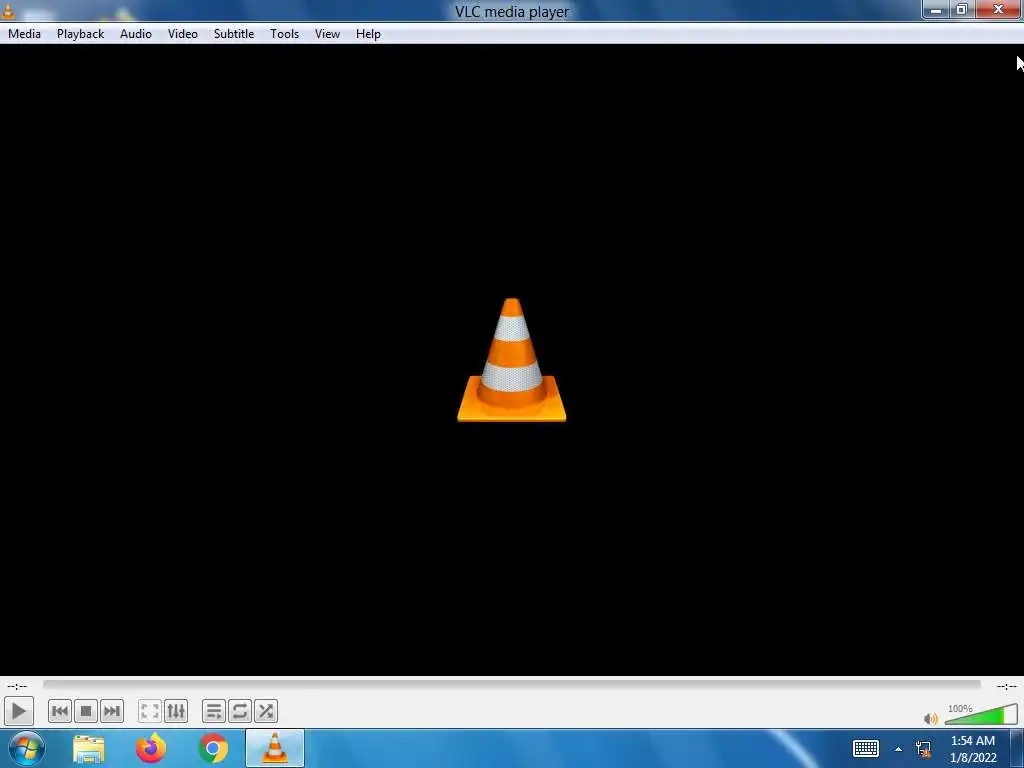The height and width of the screenshot is (768, 1024).
Task: Click the Show desktop strip
Action: [1017, 748]
